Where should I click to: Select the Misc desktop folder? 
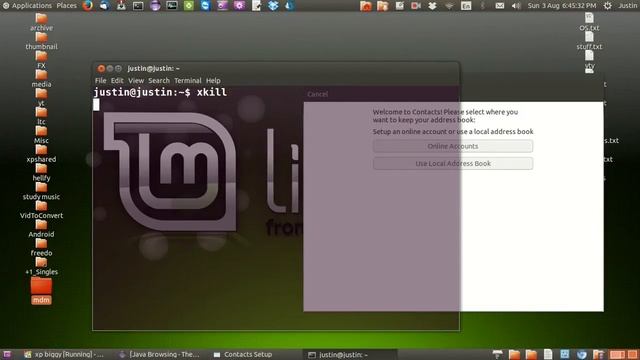point(41,135)
